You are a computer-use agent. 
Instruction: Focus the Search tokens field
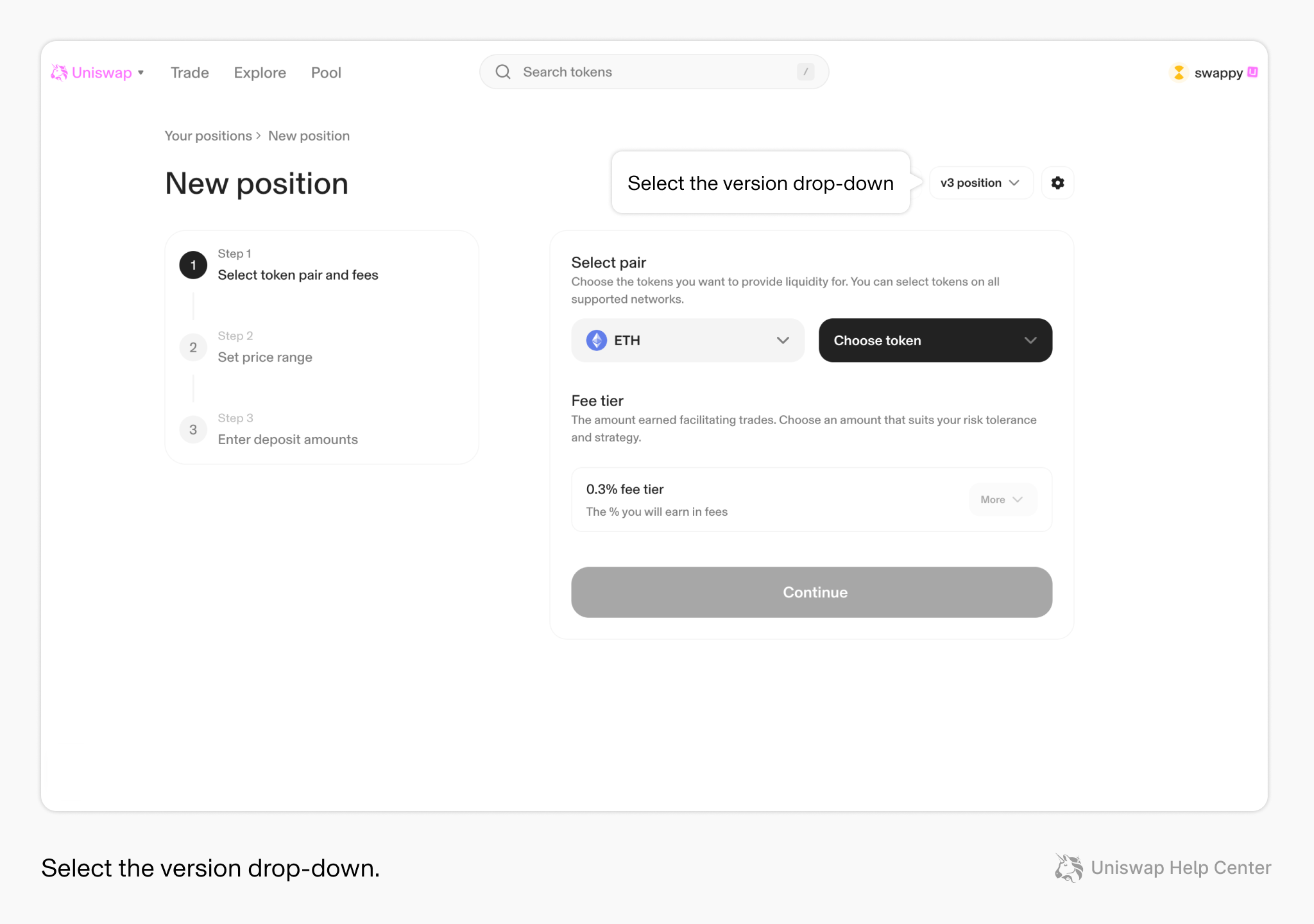(x=654, y=72)
